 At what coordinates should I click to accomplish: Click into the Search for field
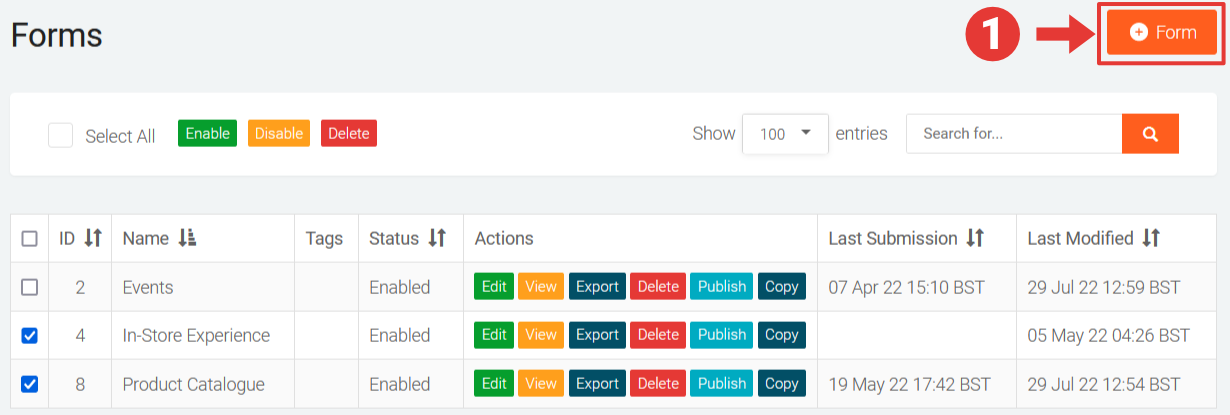[1013, 134]
